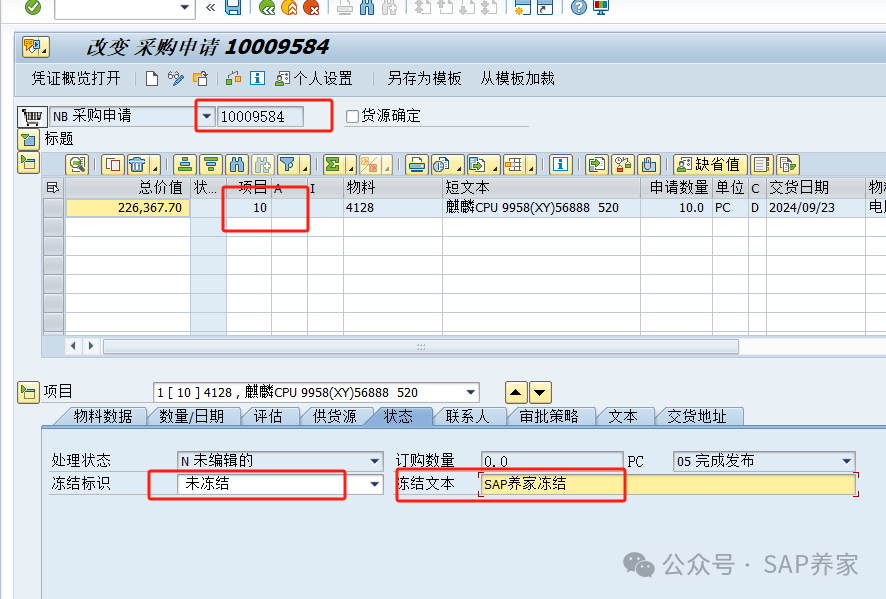The height and width of the screenshot is (599, 886).
Task: Click the Create new session icon
Action: tap(522, 7)
